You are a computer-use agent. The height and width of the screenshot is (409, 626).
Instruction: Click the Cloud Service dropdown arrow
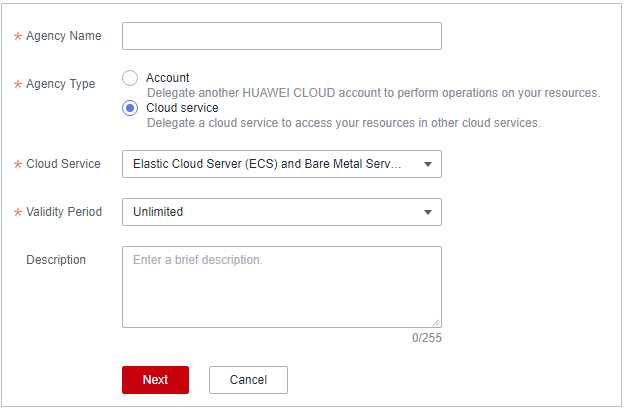(428, 164)
